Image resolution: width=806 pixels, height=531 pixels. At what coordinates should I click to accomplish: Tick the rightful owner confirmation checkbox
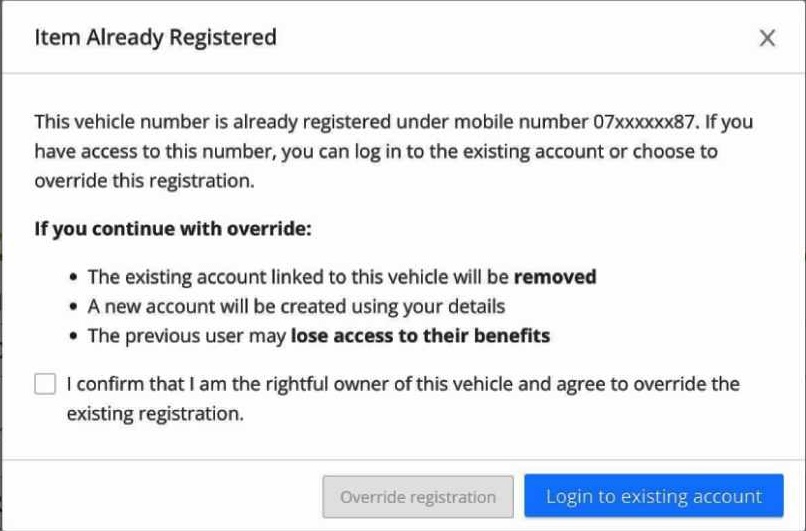45,384
